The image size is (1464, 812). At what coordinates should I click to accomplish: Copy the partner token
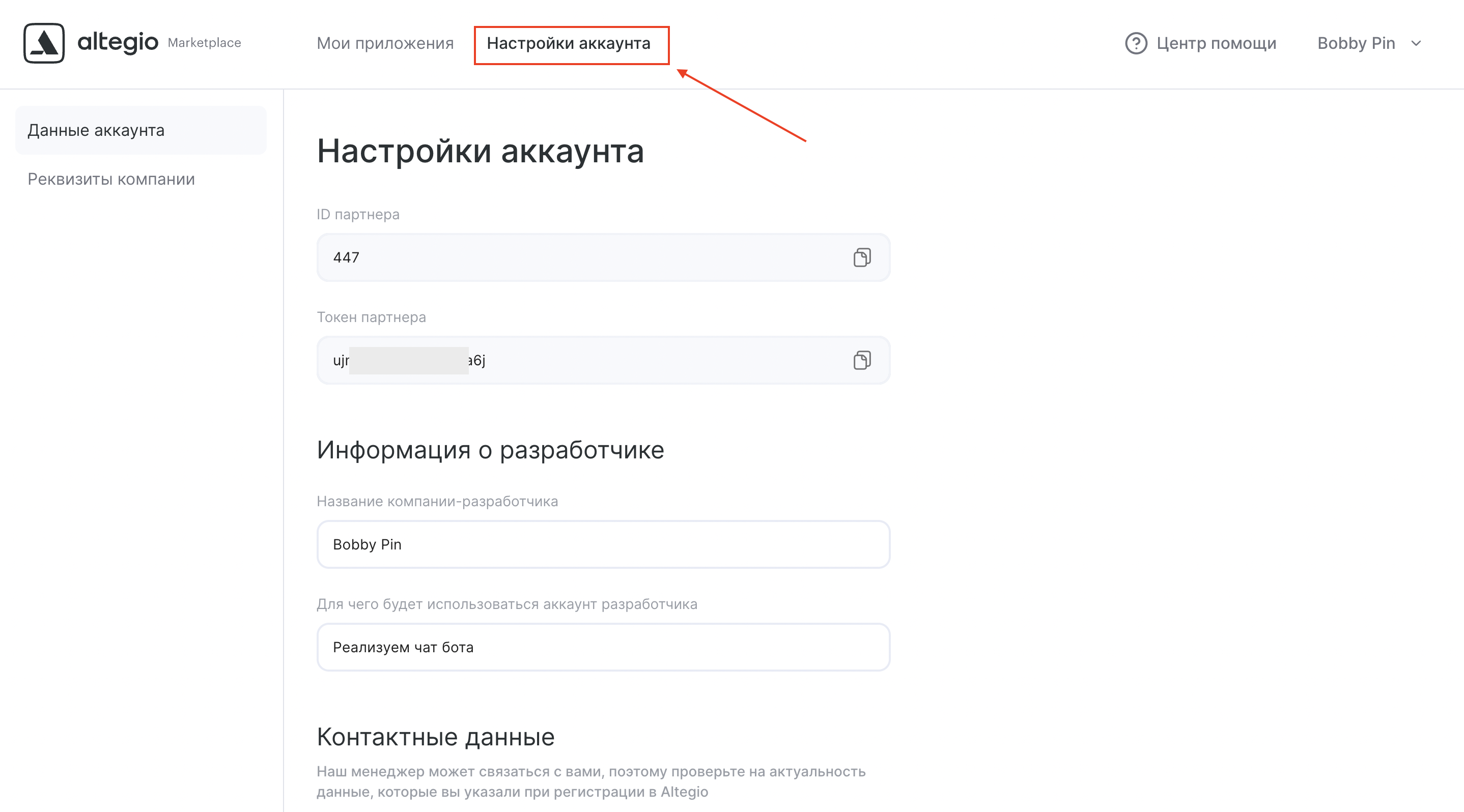tap(862, 360)
